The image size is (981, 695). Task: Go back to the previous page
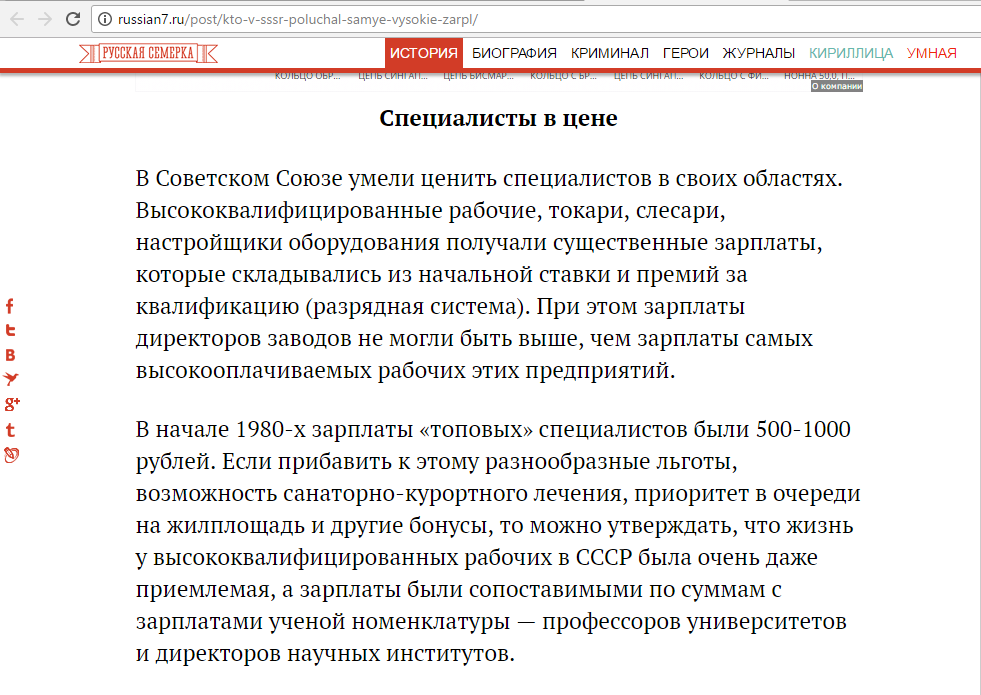17,18
